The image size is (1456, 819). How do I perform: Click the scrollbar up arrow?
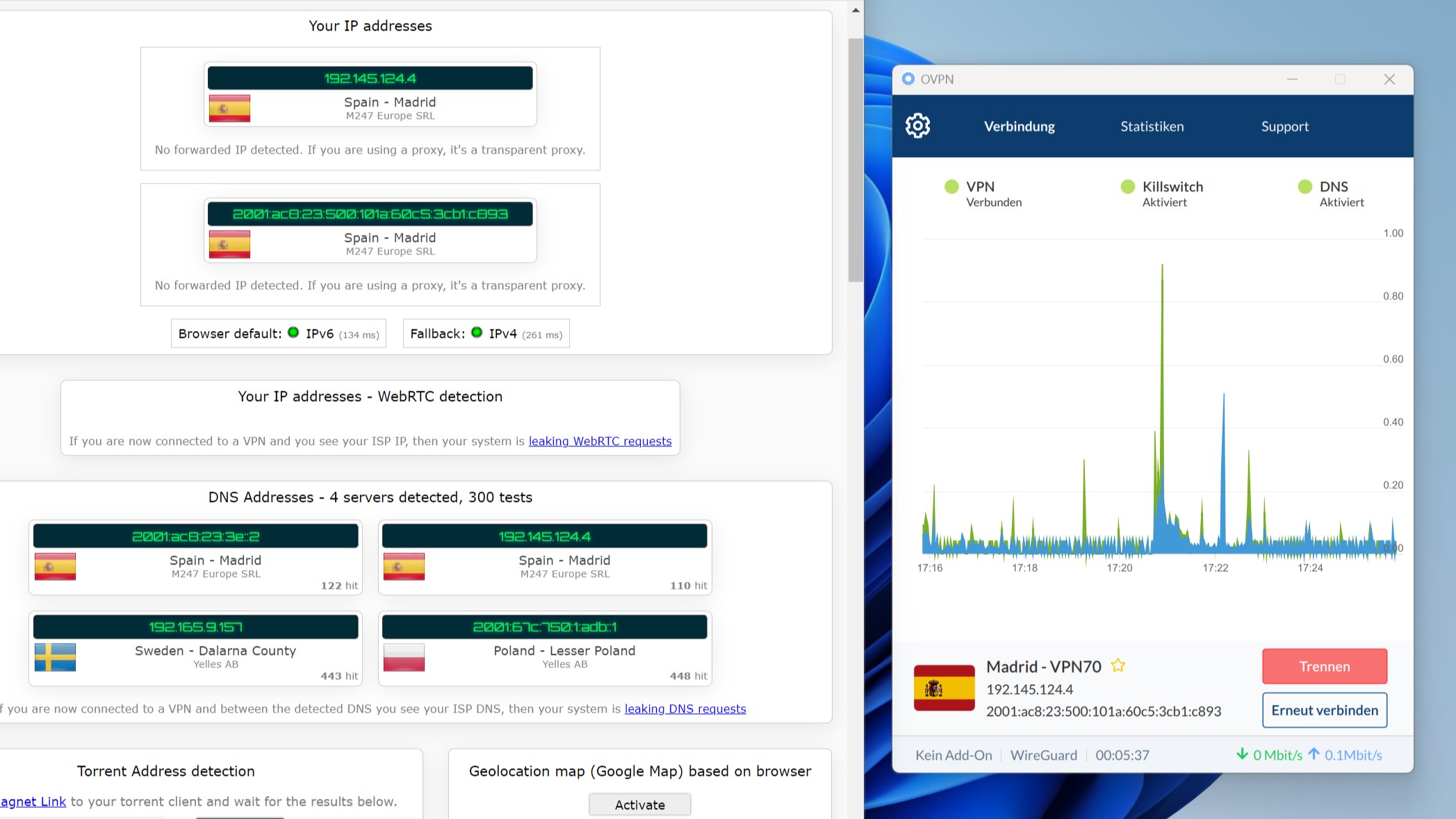click(856, 10)
